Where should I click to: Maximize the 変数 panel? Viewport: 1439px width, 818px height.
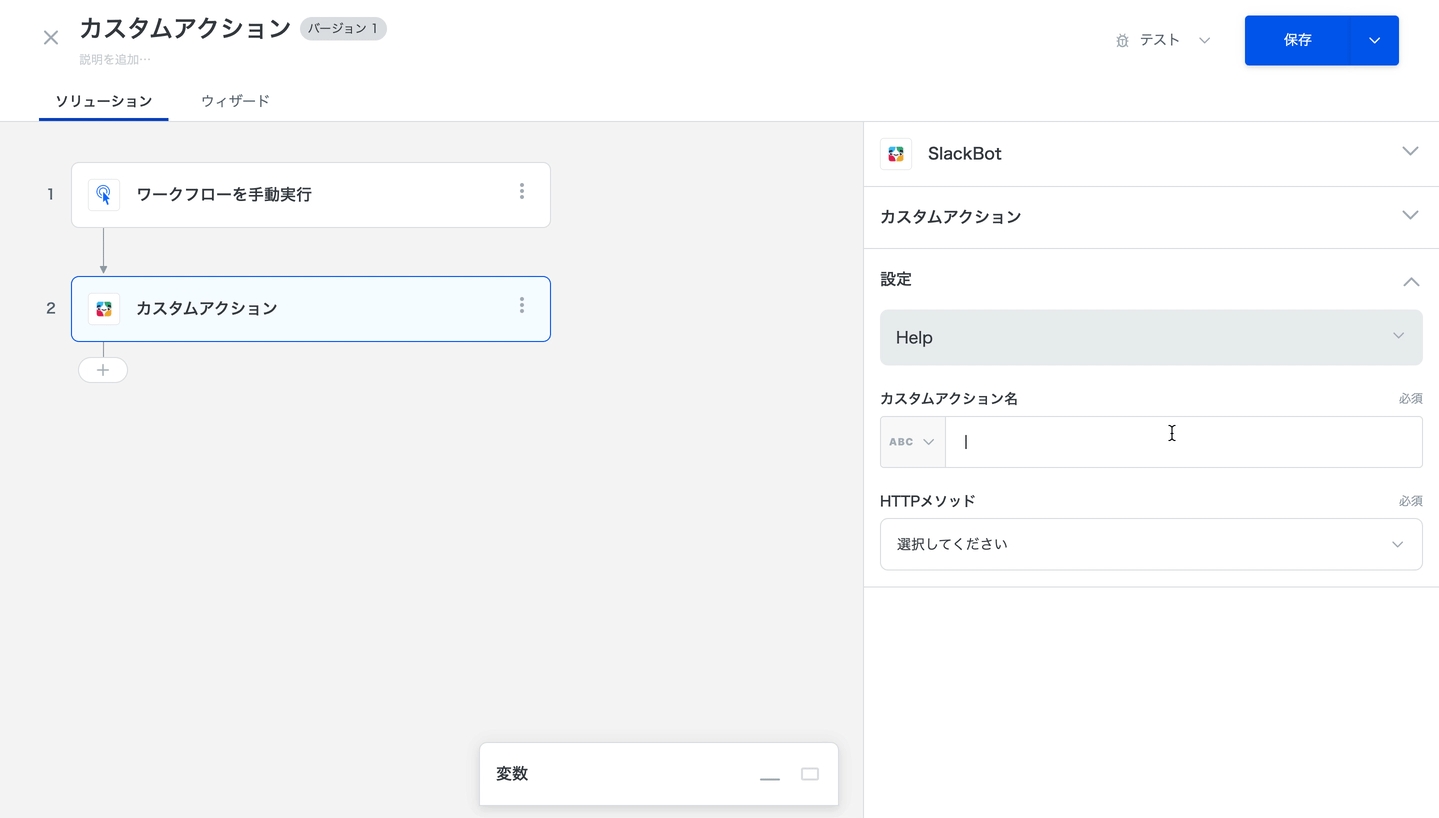click(x=810, y=774)
